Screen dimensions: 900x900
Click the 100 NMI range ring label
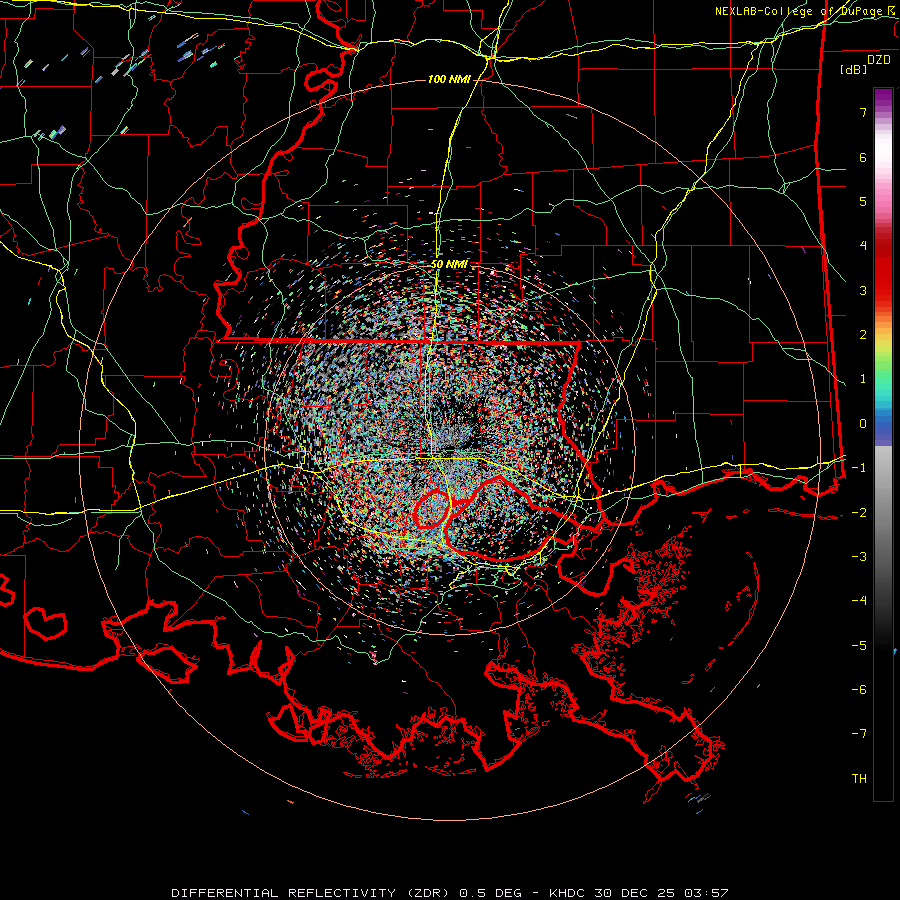point(449,79)
